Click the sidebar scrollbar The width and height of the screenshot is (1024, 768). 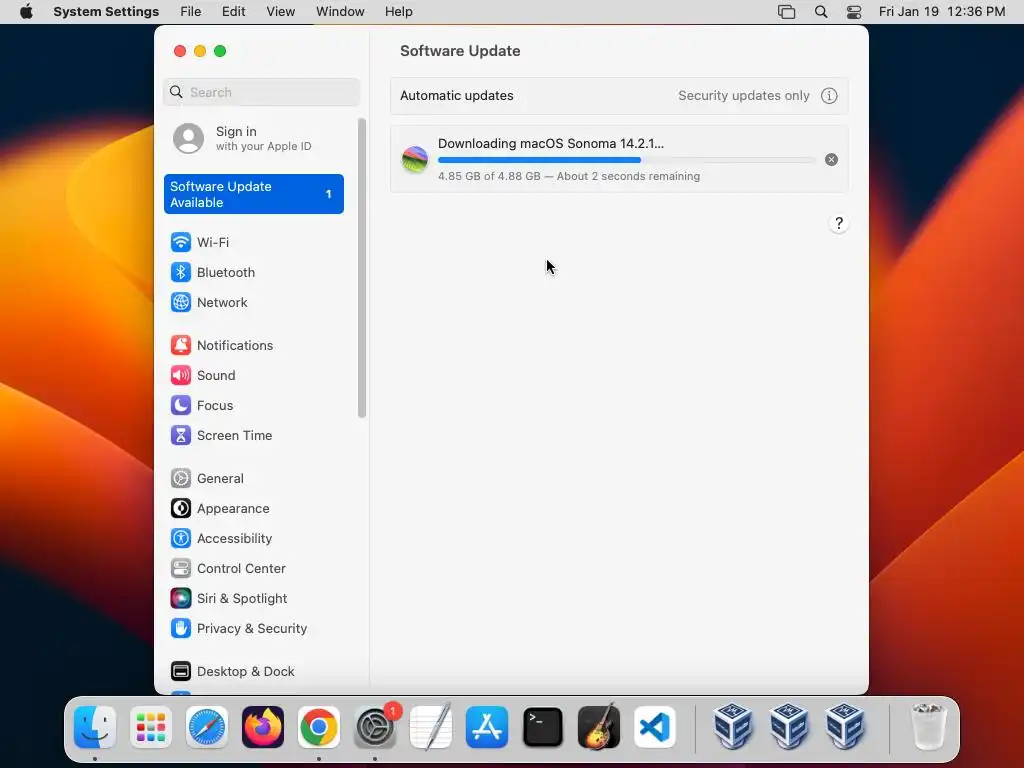[362, 268]
